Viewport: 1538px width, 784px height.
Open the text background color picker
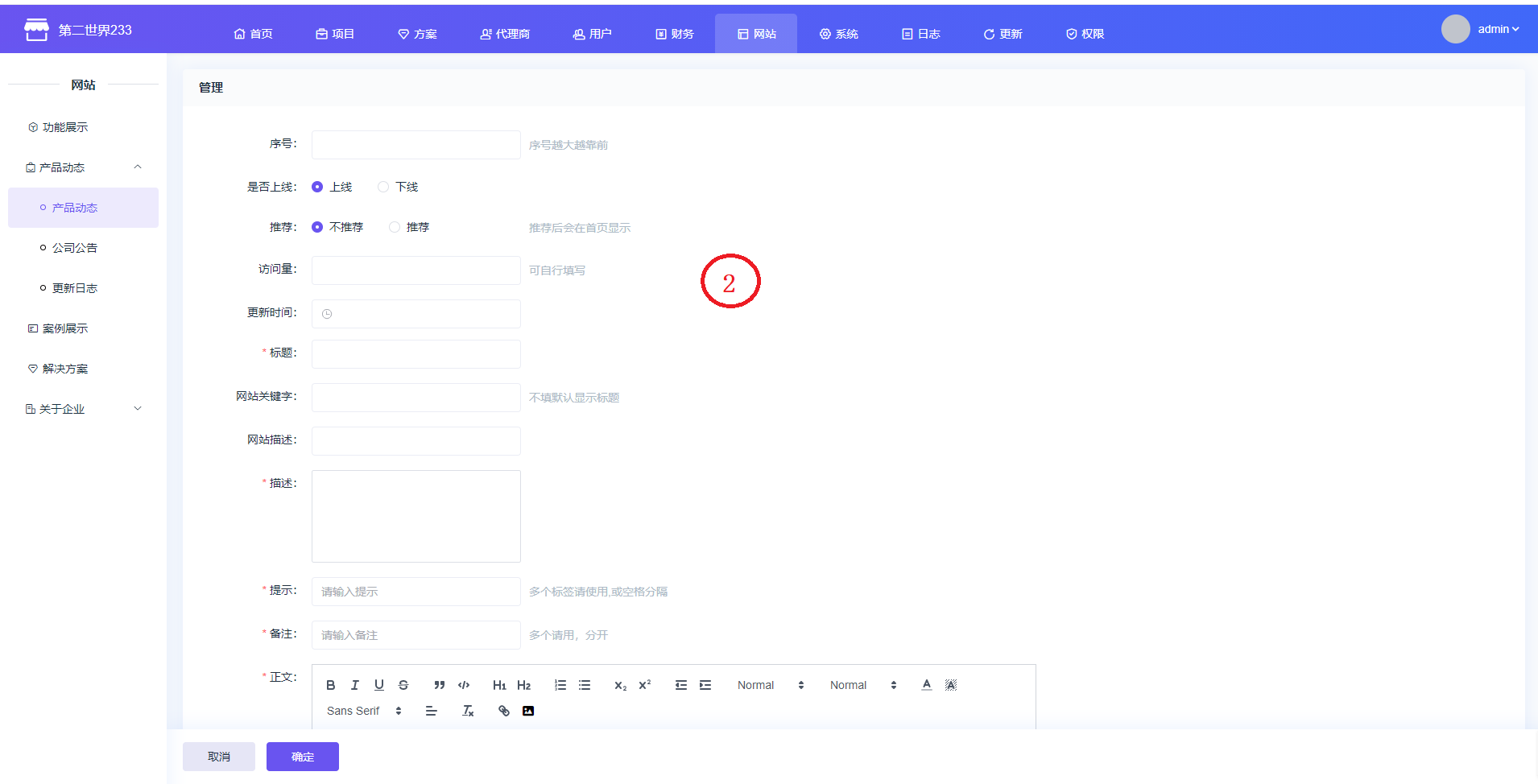coord(951,685)
